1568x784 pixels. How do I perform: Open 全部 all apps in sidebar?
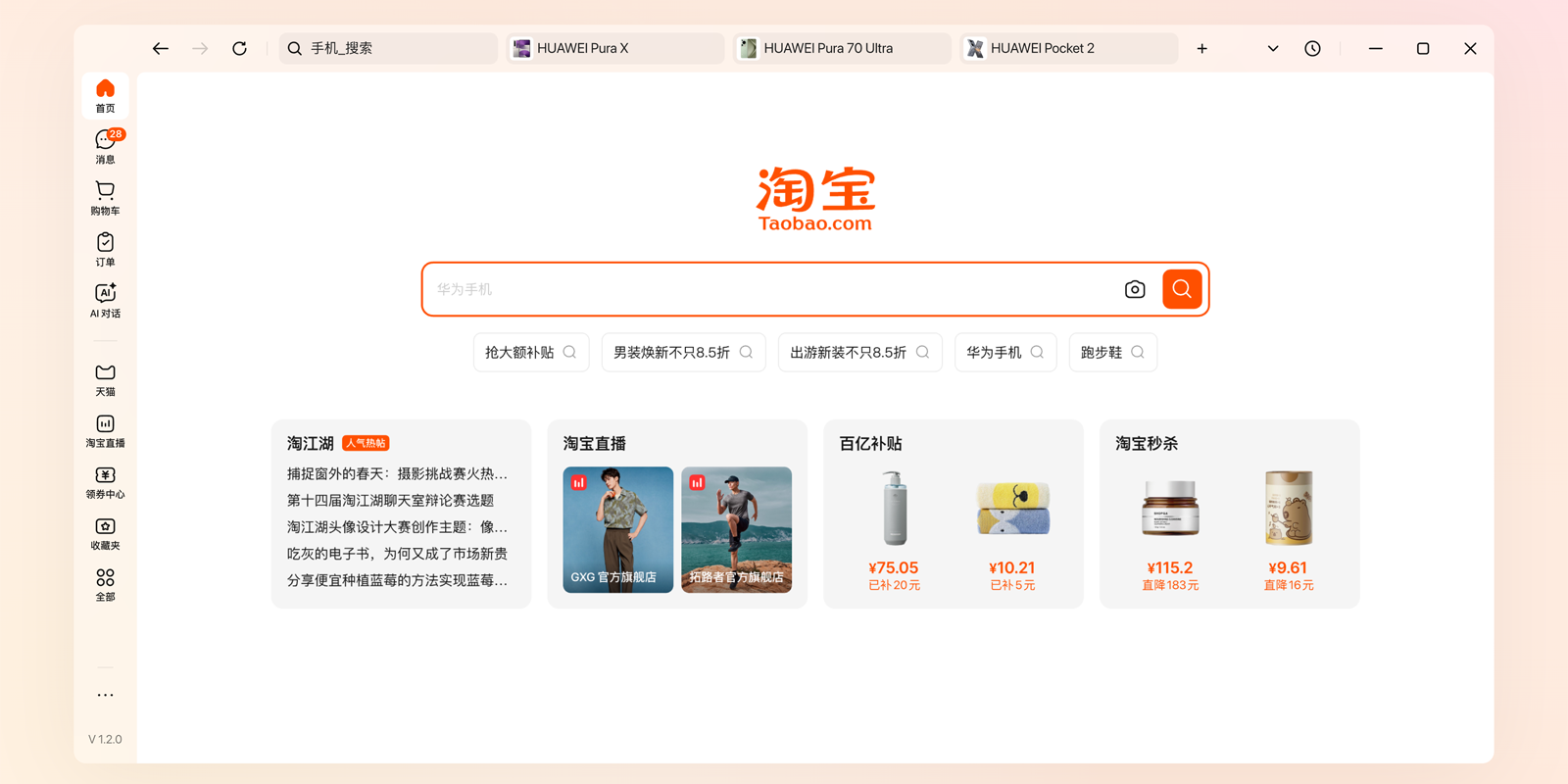[x=105, y=585]
